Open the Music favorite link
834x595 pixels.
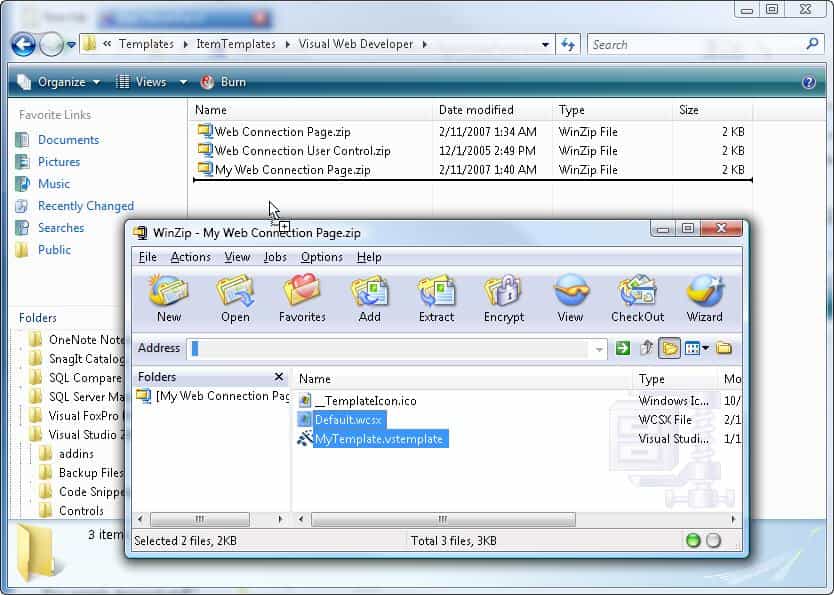click(x=54, y=184)
